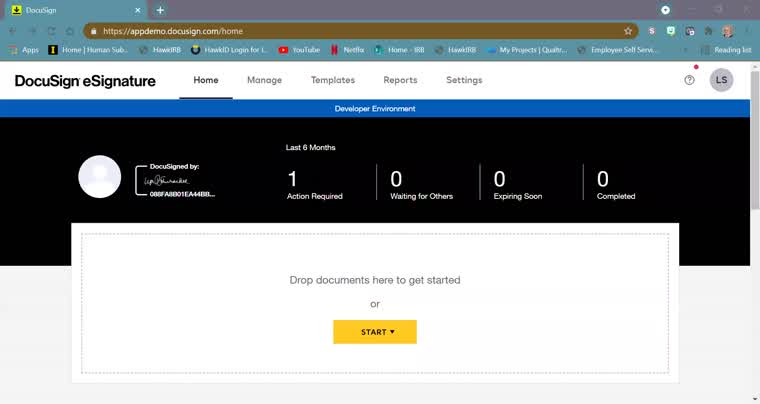Reload the page
The height and width of the screenshot is (404, 760).
point(51,31)
